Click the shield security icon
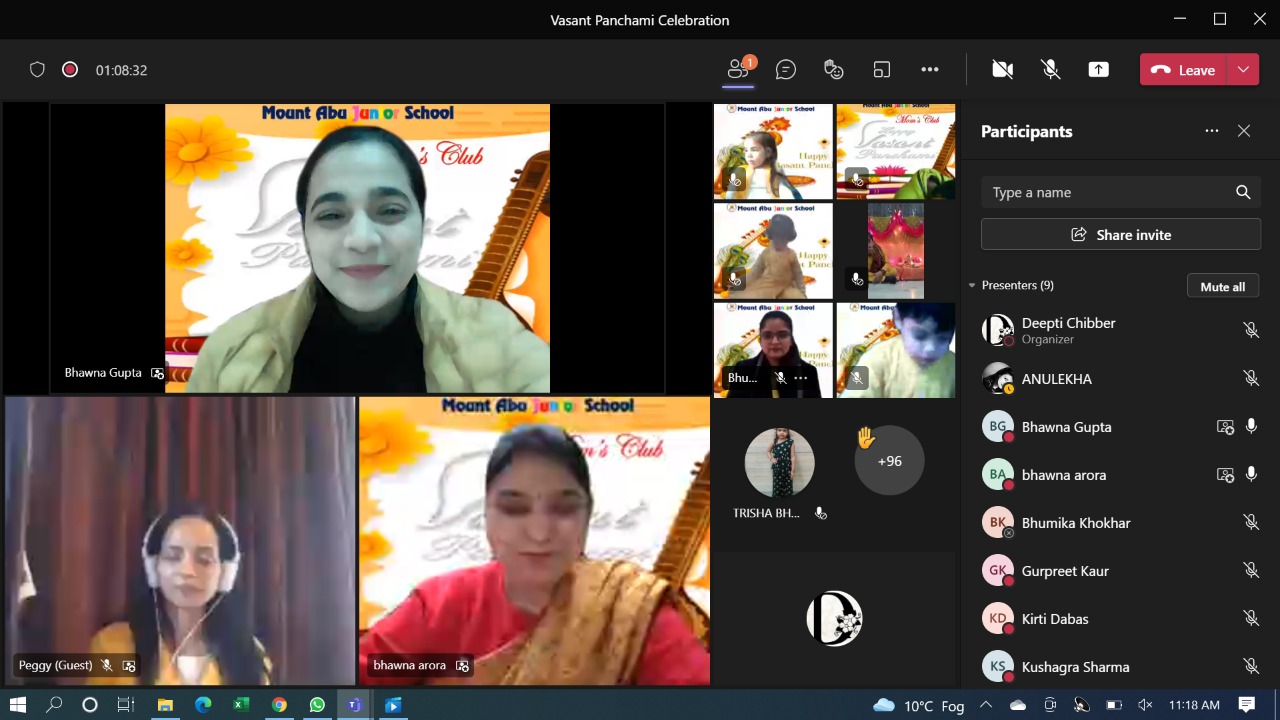Image resolution: width=1280 pixels, height=720 pixels. [x=37, y=69]
